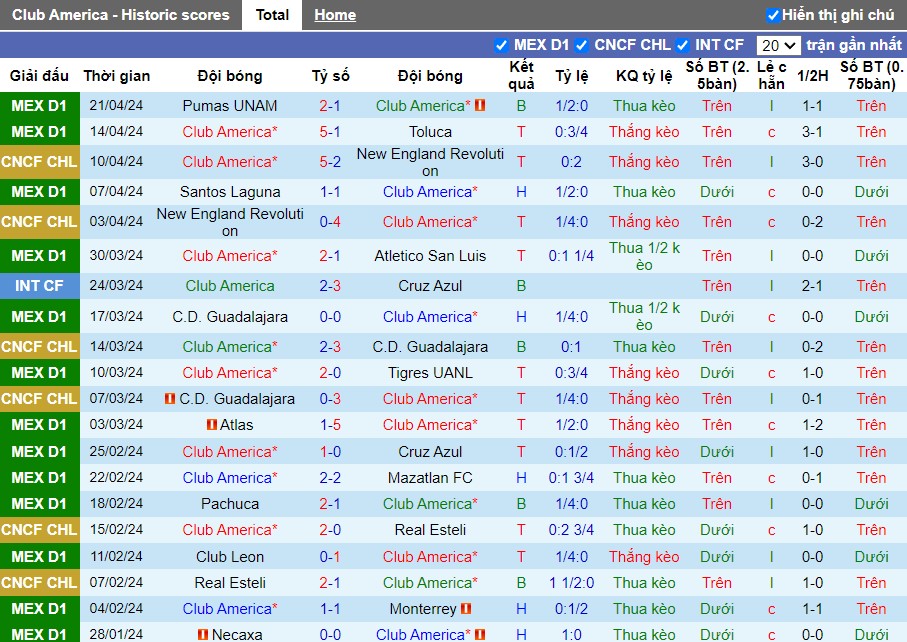
Task: Open Cruz Azul link on 25/02/24
Action: pos(430,452)
